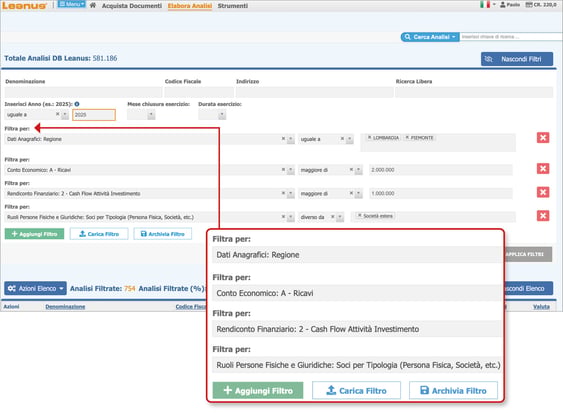Remove the Società estera tag
563x413 pixels.
coord(359,216)
